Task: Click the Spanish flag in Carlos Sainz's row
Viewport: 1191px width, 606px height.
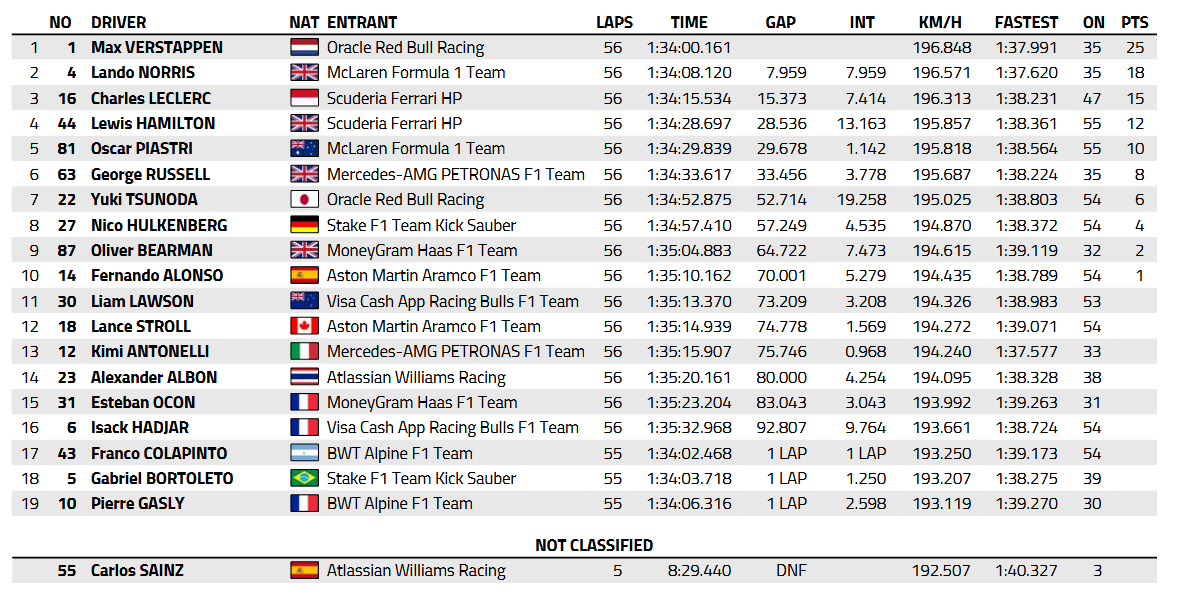Action: [x=304, y=570]
